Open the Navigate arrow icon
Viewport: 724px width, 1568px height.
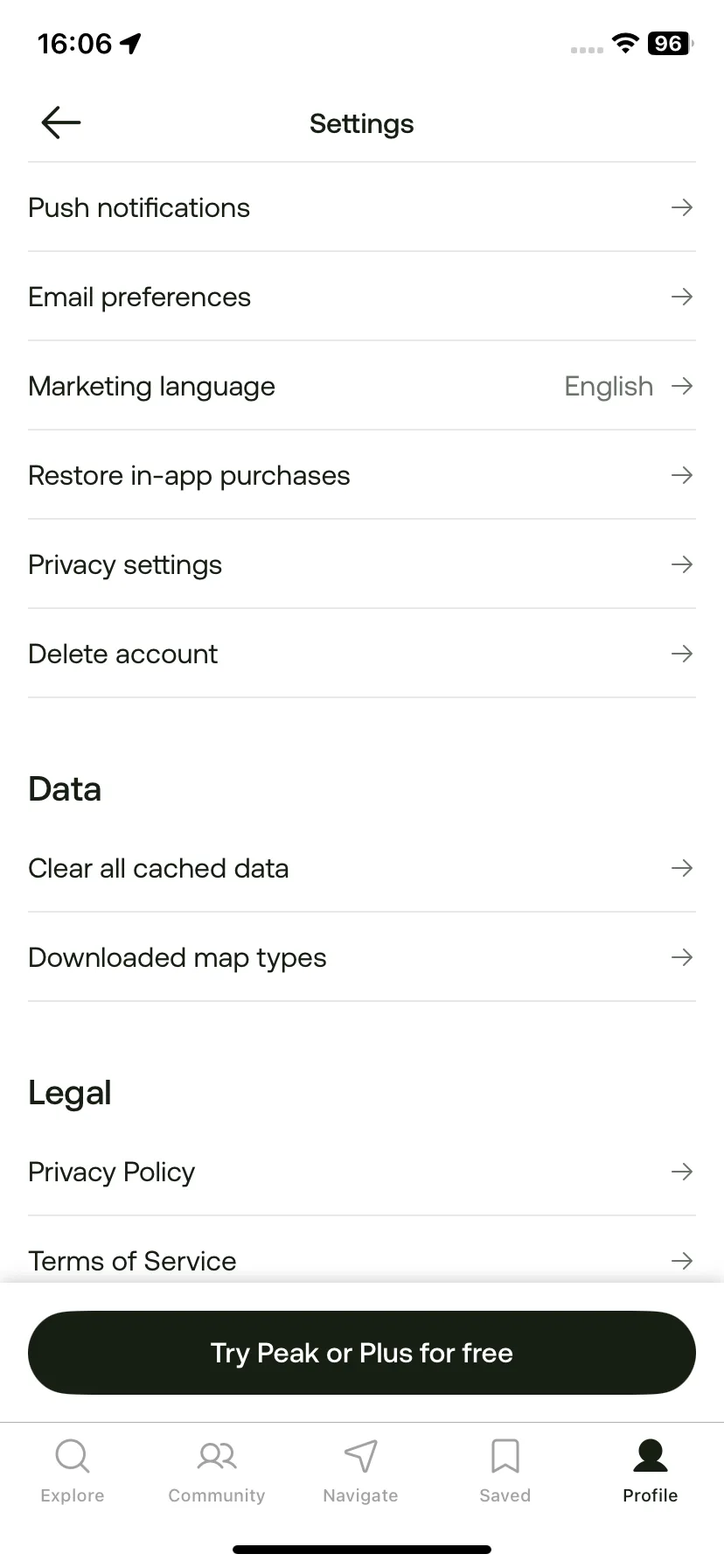[x=361, y=1456]
